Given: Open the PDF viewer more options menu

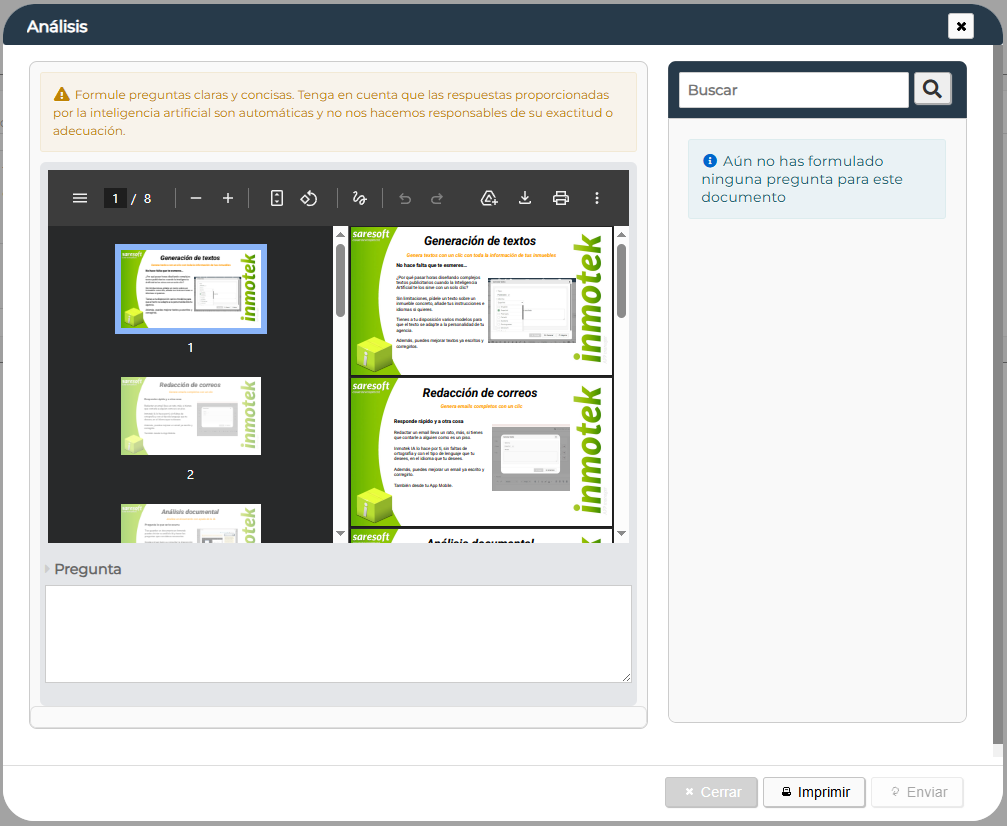Looking at the screenshot, I should pyautogui.click(x=597, y=198).
